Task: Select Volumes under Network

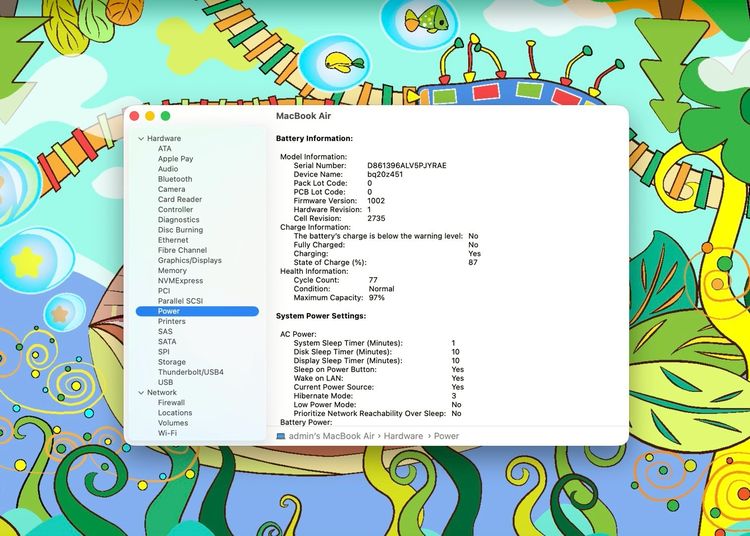Action: [173, 423]
